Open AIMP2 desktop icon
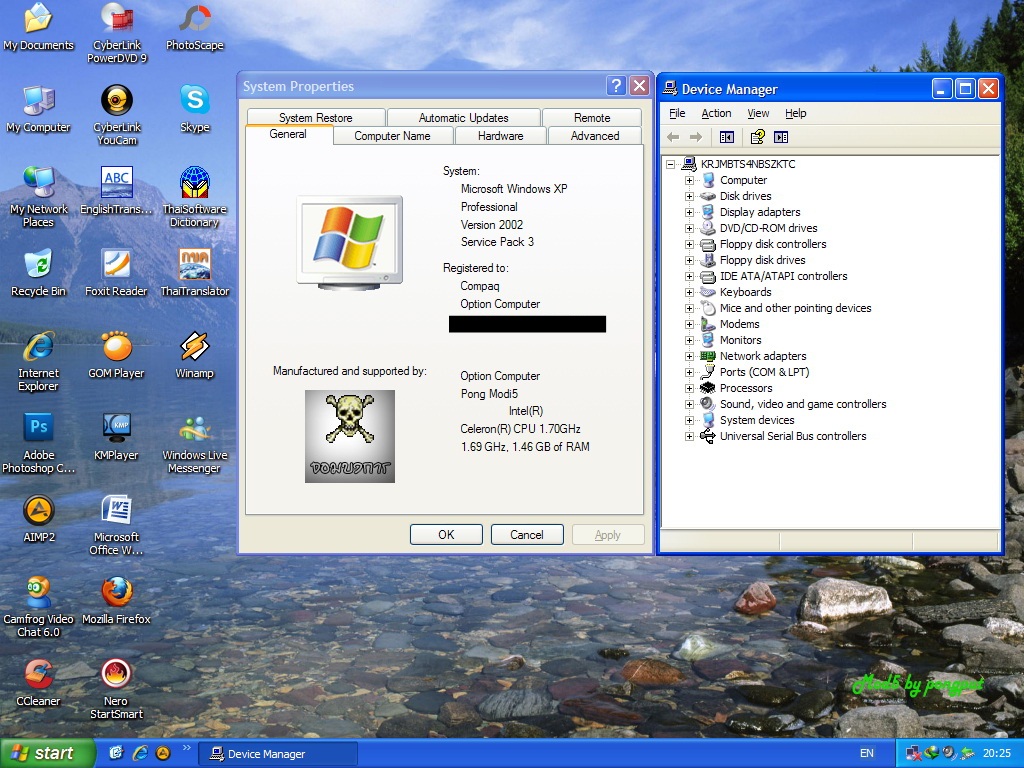The image size is (1024, 768). 39,519
